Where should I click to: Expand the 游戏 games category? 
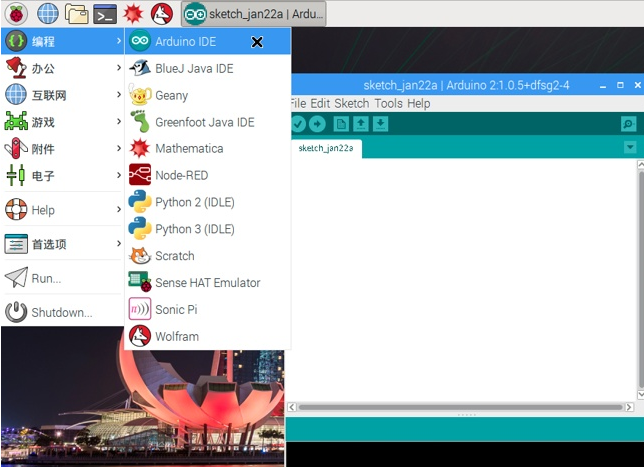pyautogui.click(x=63, y=122)
